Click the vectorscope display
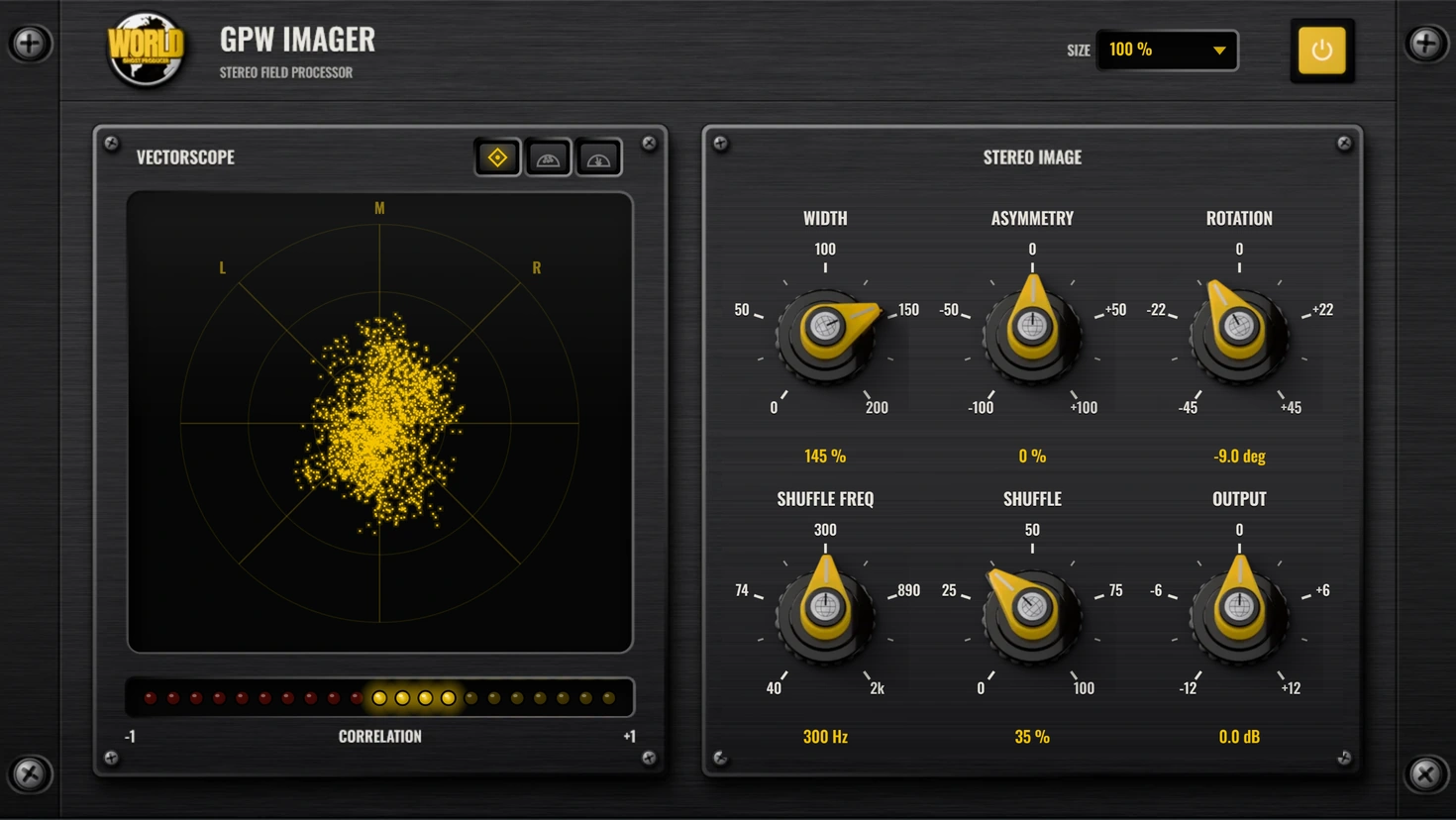Image resolution: width=1456 pixels, height=820 pixels. pyautogui.click(x=379, y=423)
